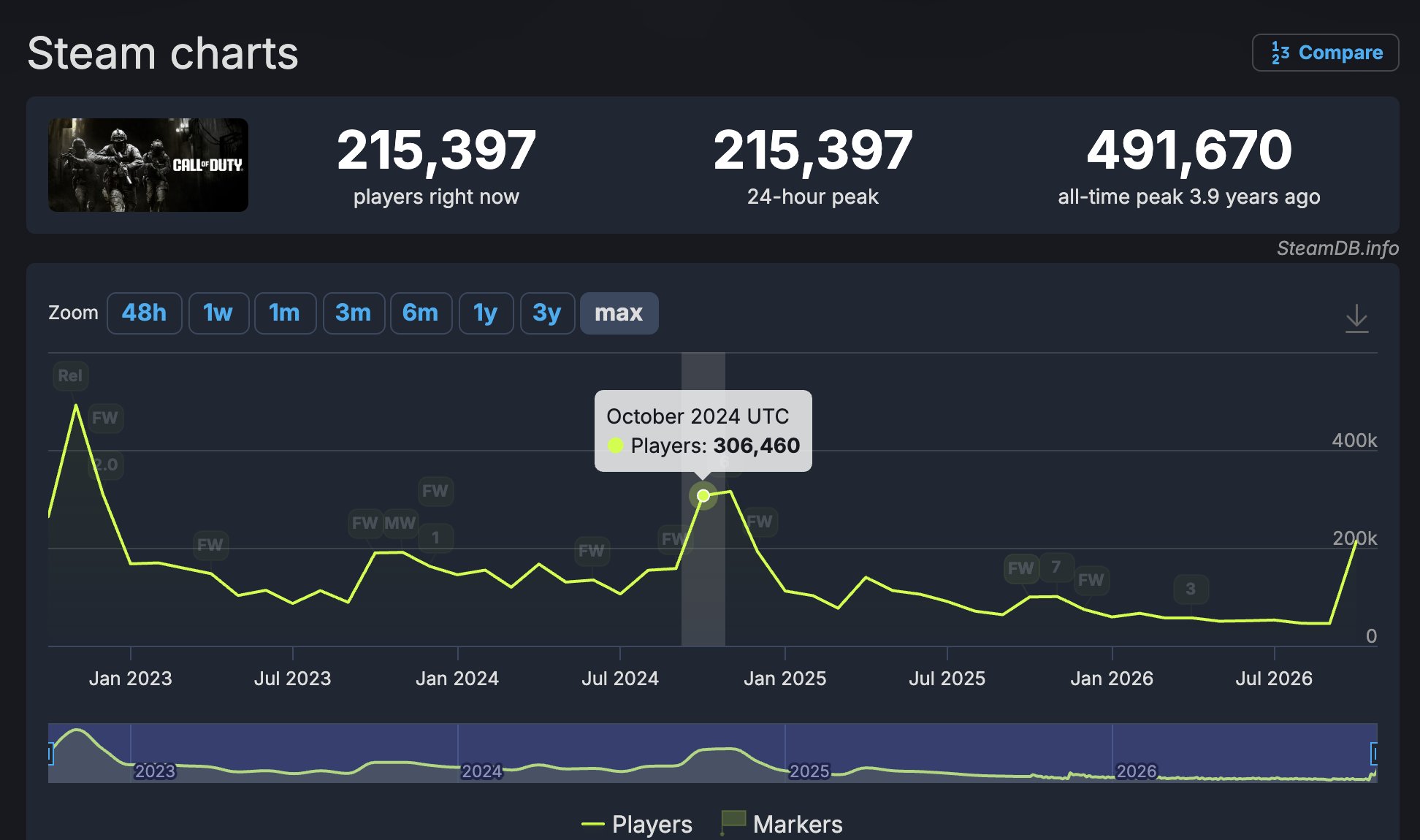
Task: Click the FW marker above Jul 2024
Action: click(592, 551)
